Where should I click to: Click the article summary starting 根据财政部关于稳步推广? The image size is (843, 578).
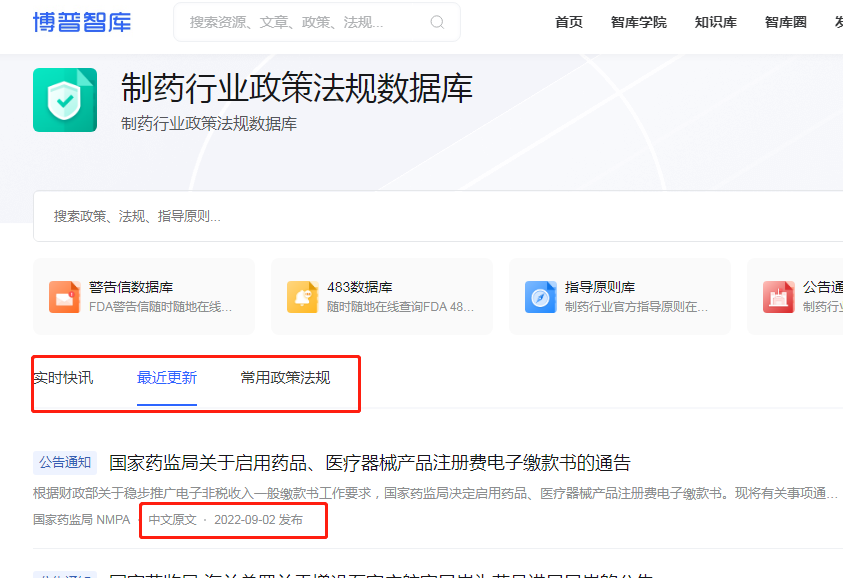pyautogui.click(x=435, y=493)
